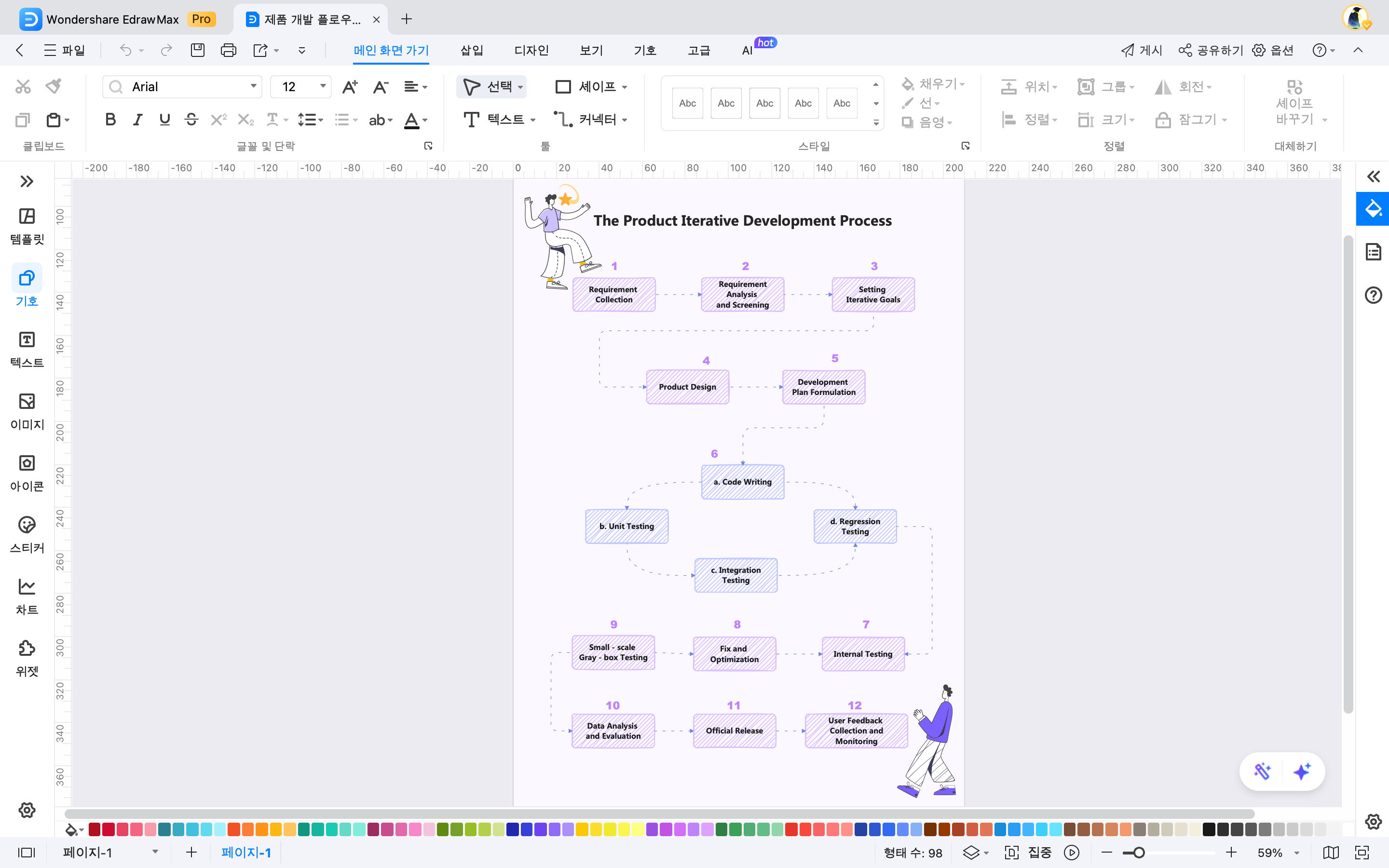Toggle strikethrough formatting
The height and width of the screenshot is (868, 1389).
point(191,120)
